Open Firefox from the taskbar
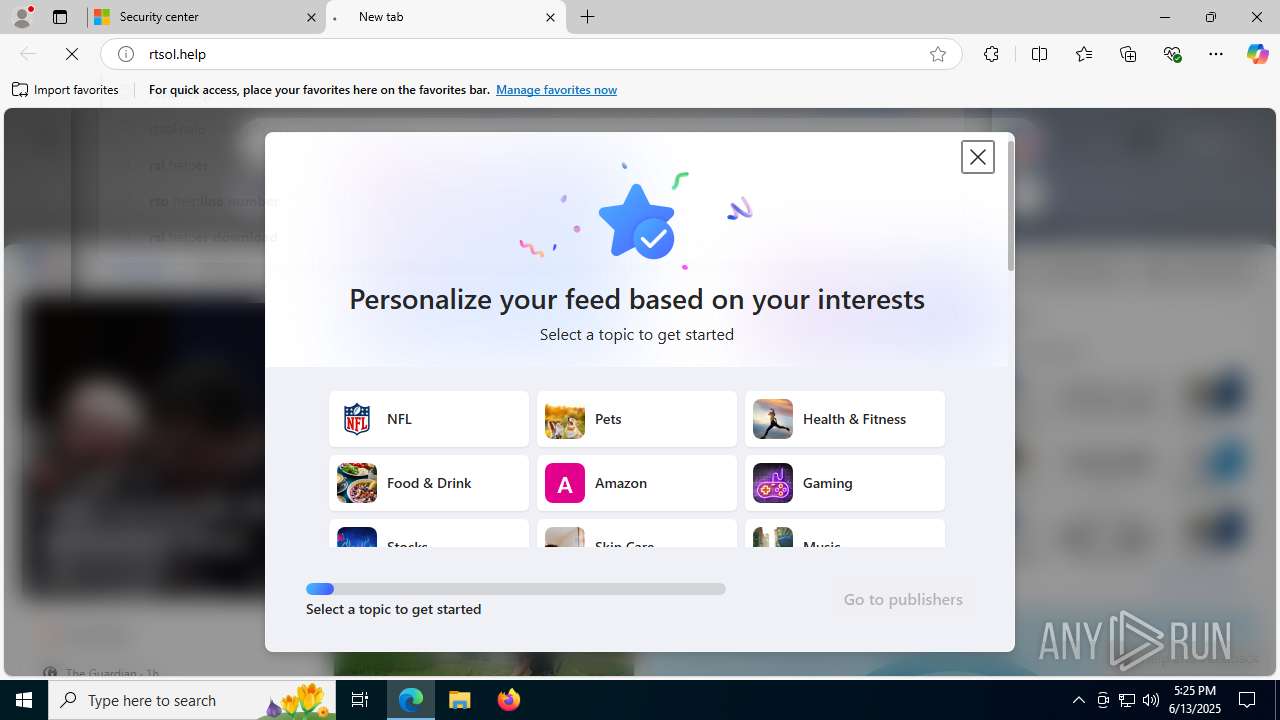This screenshot has width=1280, height=720. 509,700
